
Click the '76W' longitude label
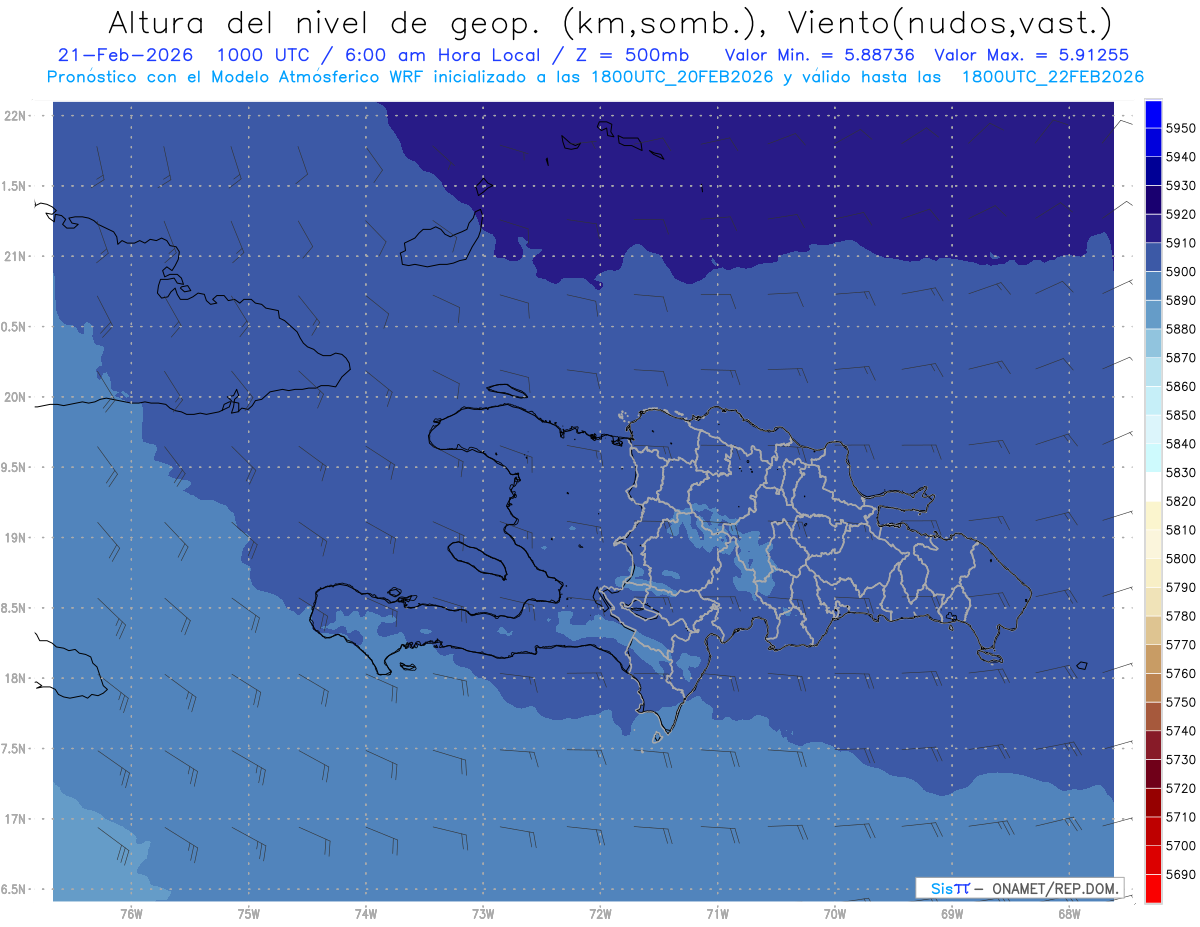pyautogui.click(x=131, y=914)
